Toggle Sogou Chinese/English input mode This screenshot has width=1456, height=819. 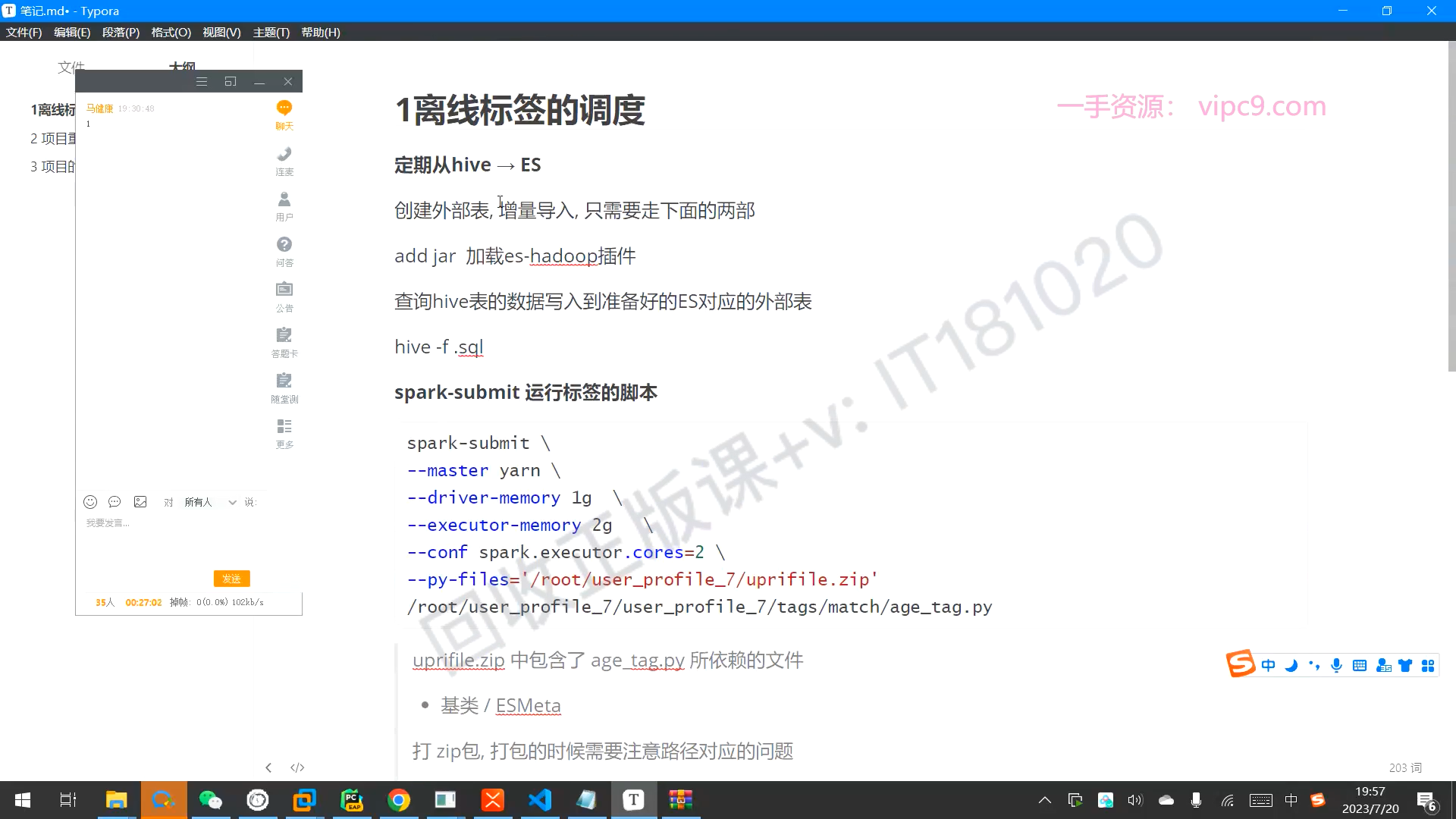[1269, 666]
